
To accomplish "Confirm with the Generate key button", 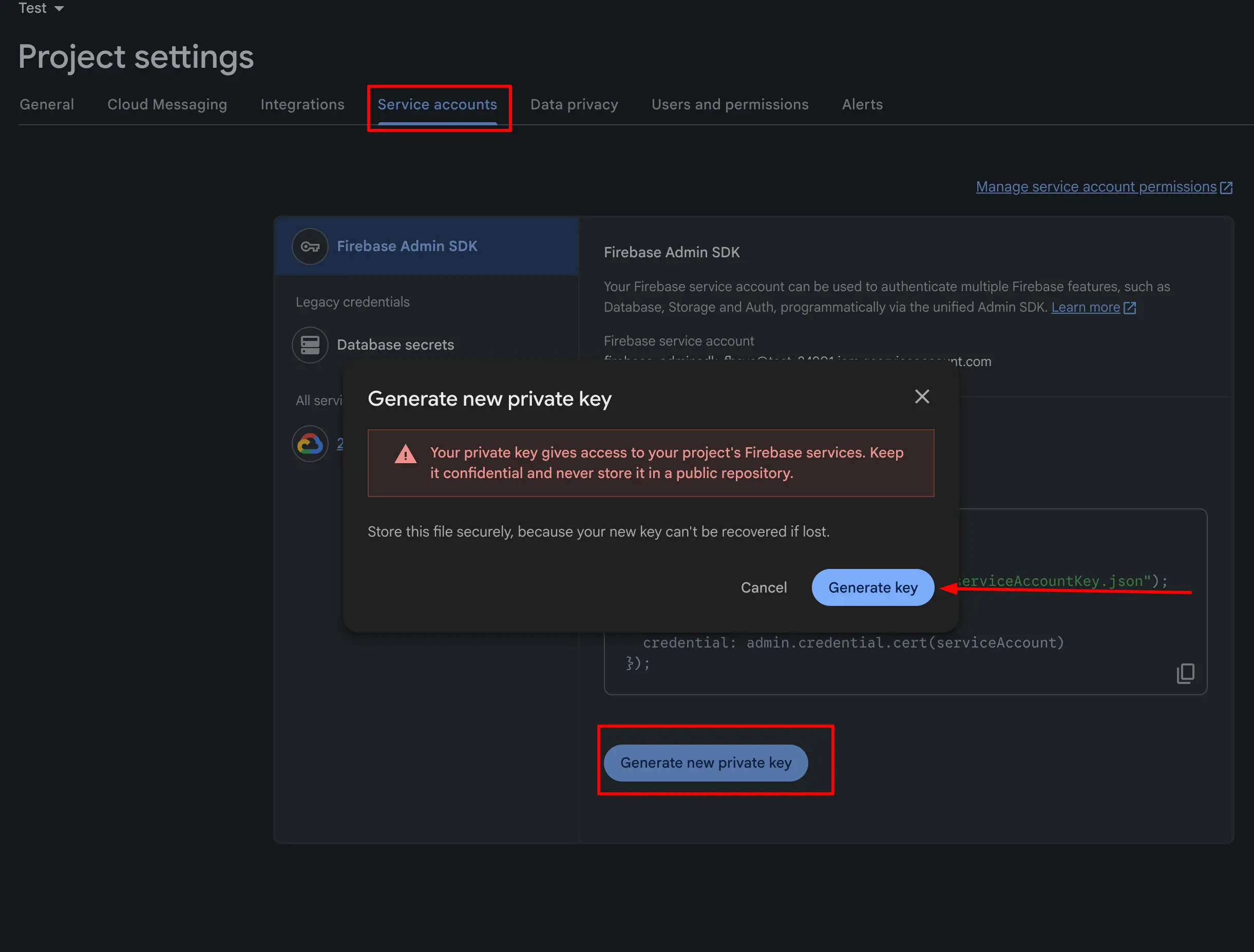I will click(872, 587).
